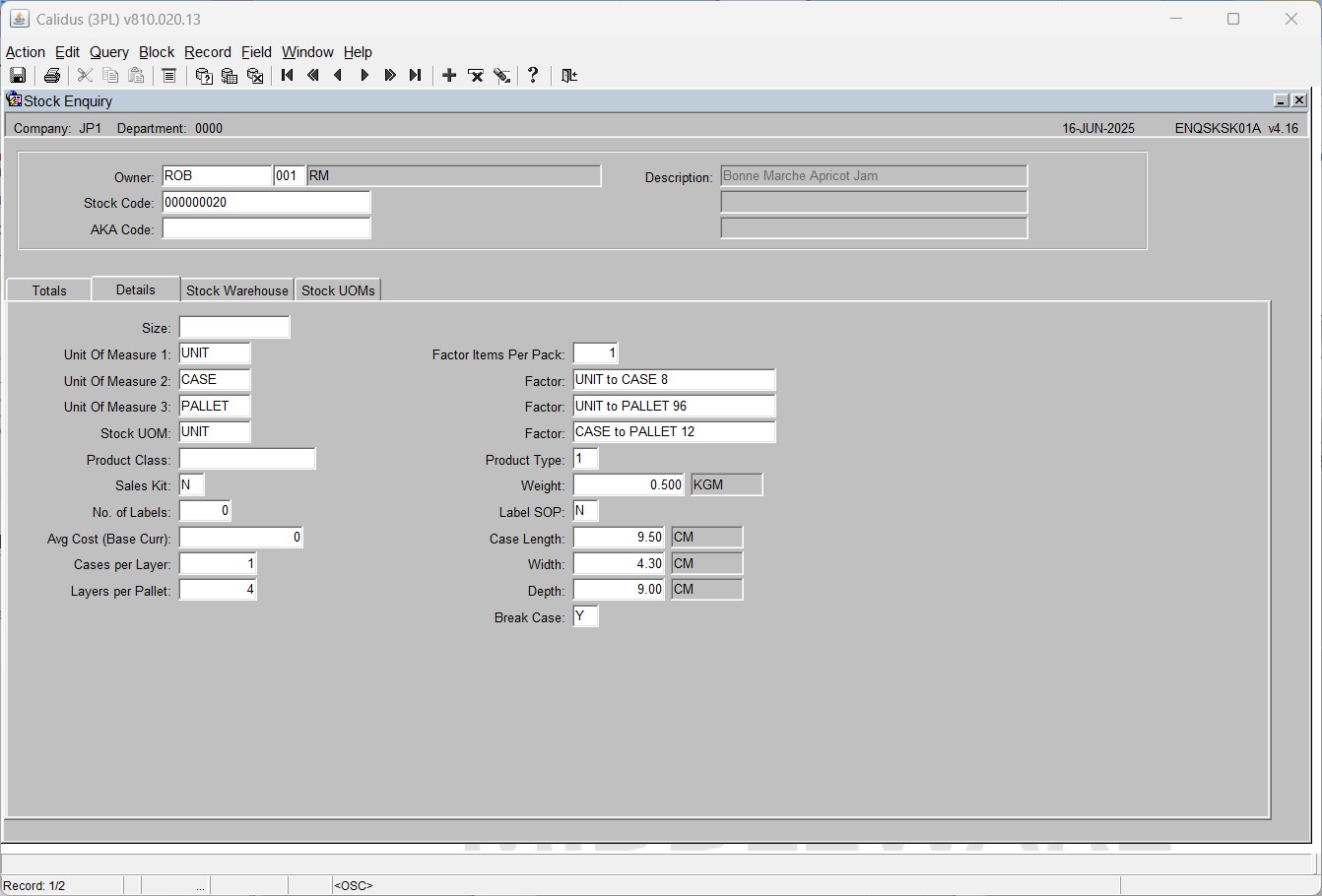Open the Help menu
The image size is (1322, 896).
[358, 52]
